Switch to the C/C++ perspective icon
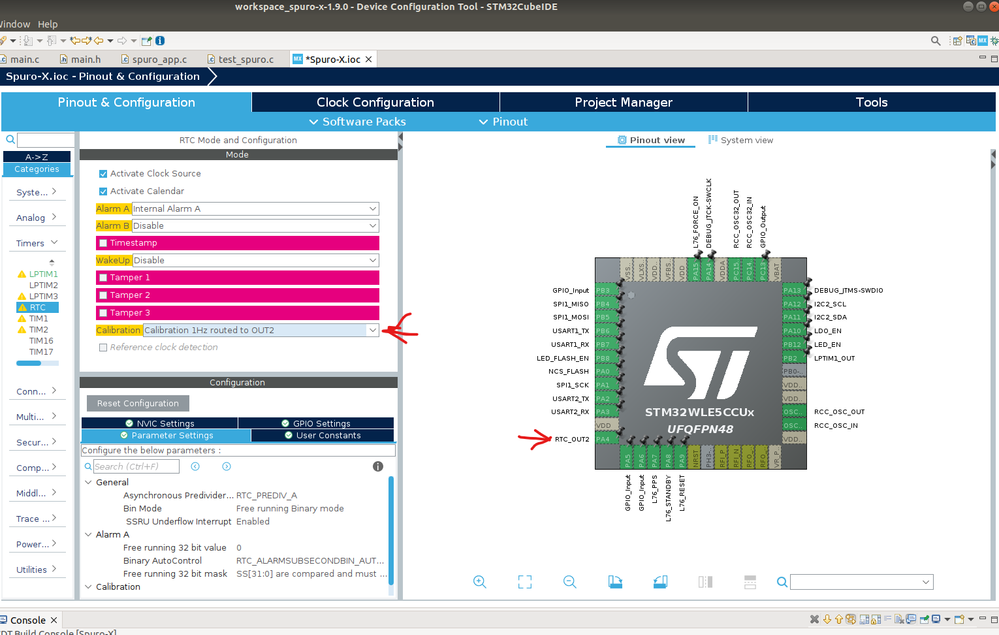Viewport: 999px width, 635px height. tap(970, 41)
